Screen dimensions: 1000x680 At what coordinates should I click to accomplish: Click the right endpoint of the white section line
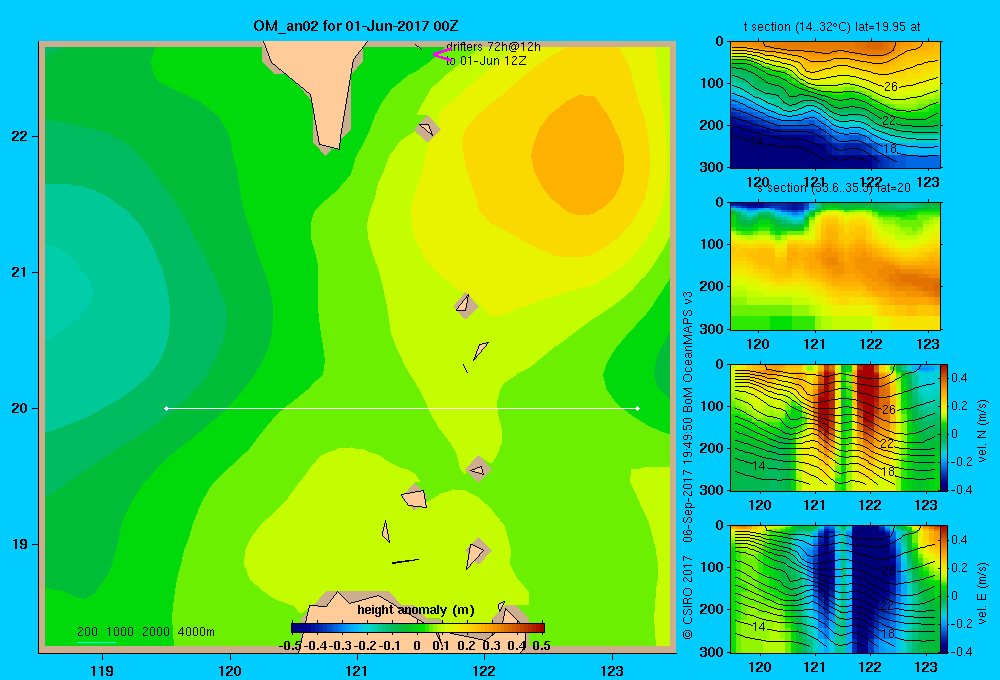pyautogui.click(x=638, y=408)
